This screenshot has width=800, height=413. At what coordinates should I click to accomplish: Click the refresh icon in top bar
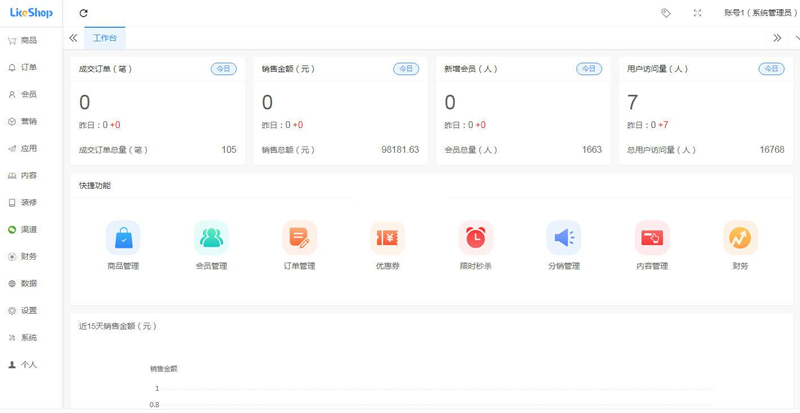coord(83,13)
